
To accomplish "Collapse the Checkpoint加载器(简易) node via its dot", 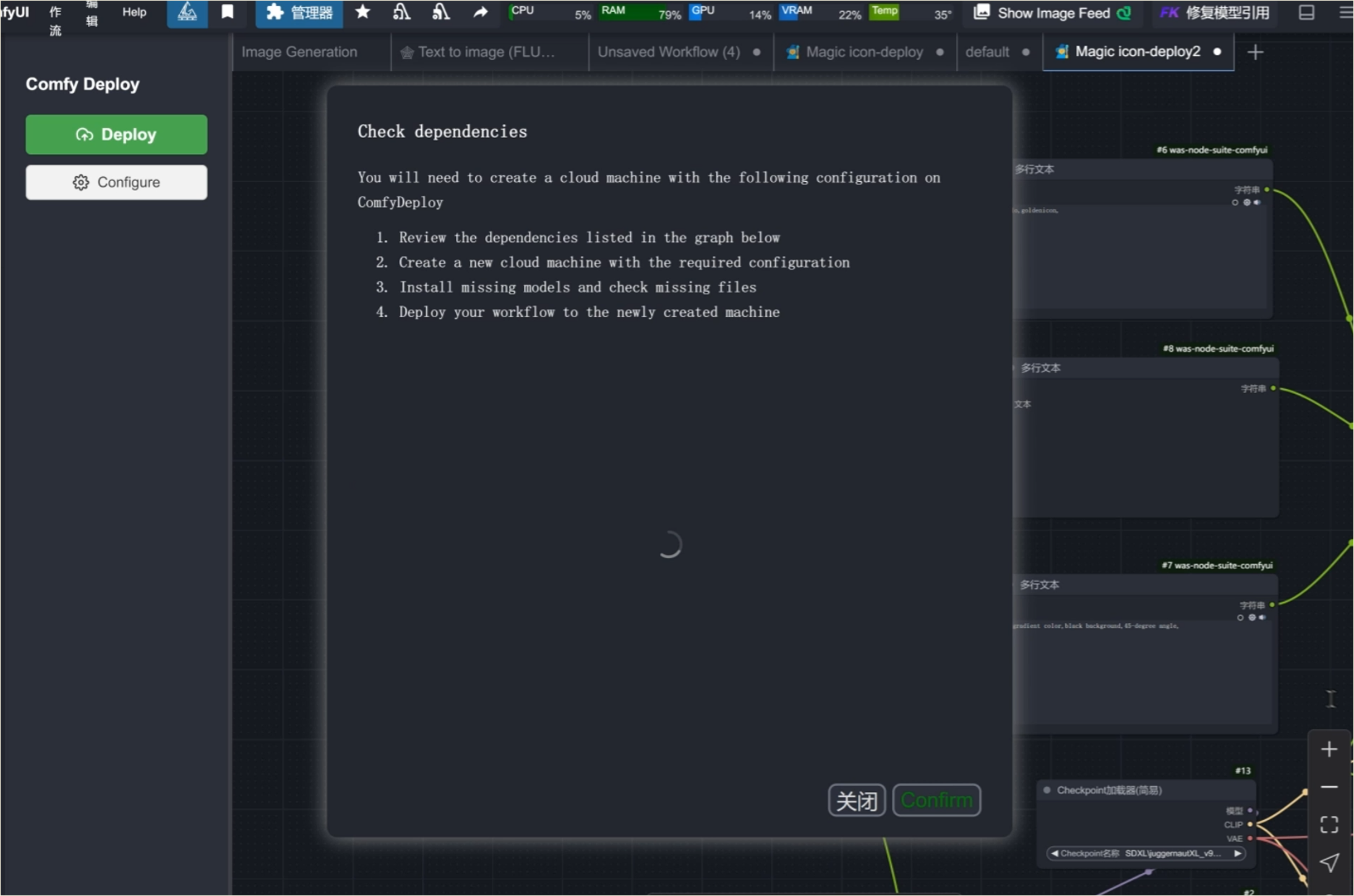I will pos(1047,790).
